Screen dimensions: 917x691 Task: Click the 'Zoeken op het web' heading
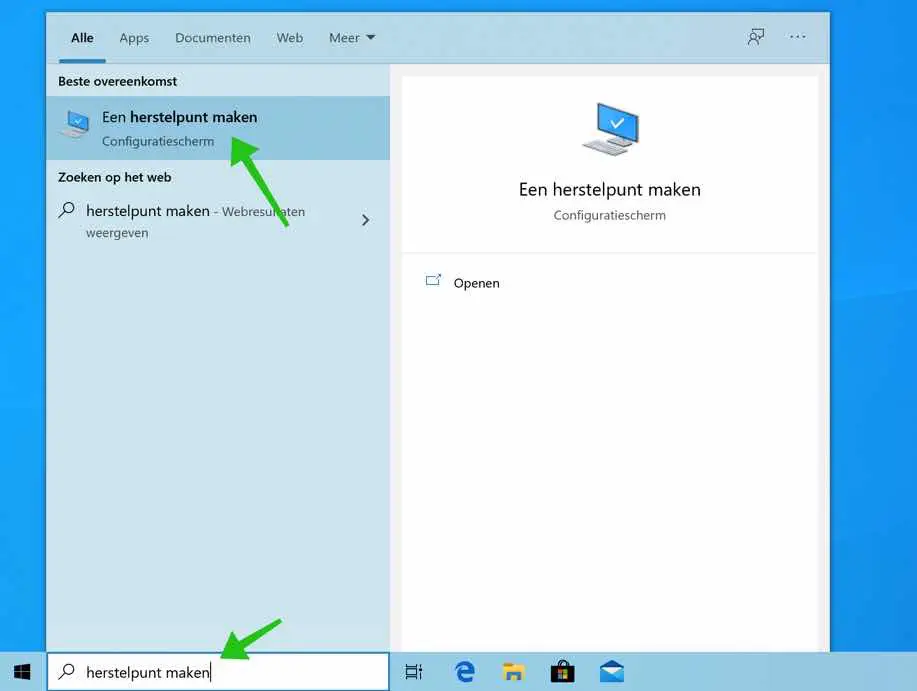(115, 177)
